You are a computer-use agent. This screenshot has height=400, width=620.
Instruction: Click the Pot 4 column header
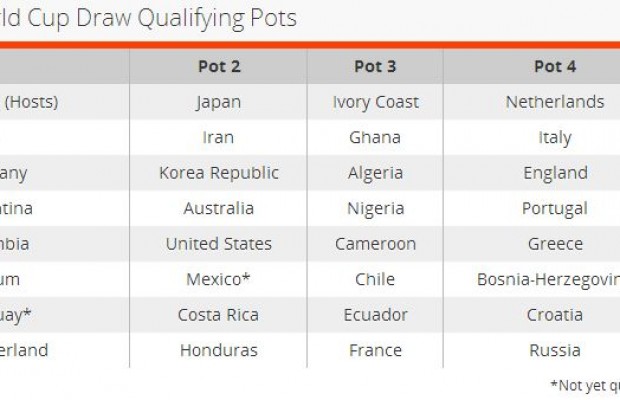coord(555,67)
